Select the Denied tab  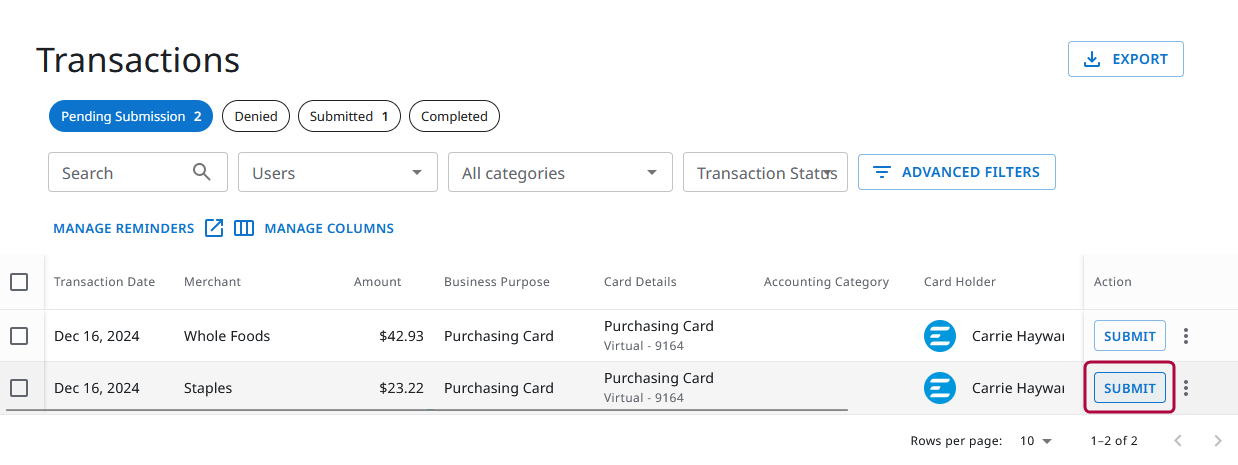(x=256, y=116)
